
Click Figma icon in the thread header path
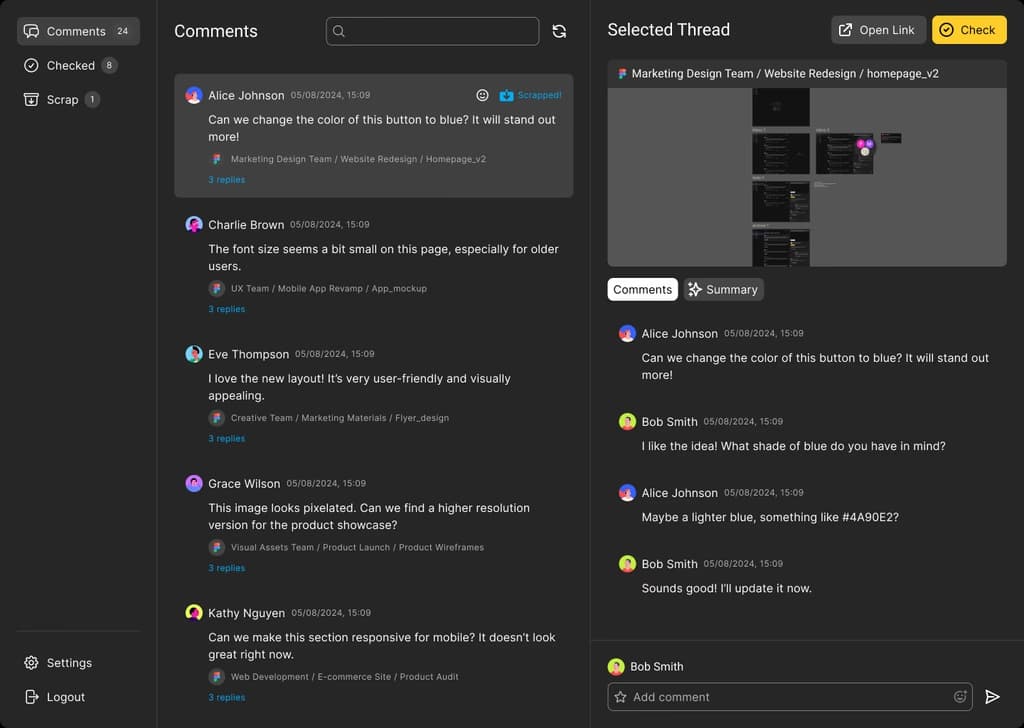click(x=622, y=74)
